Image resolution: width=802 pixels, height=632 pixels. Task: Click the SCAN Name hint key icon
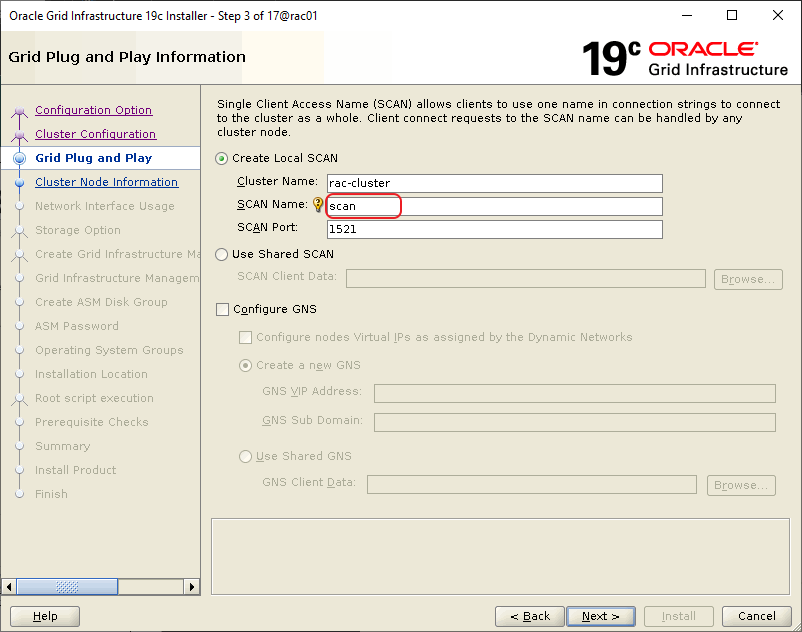(x=318, y=205)
